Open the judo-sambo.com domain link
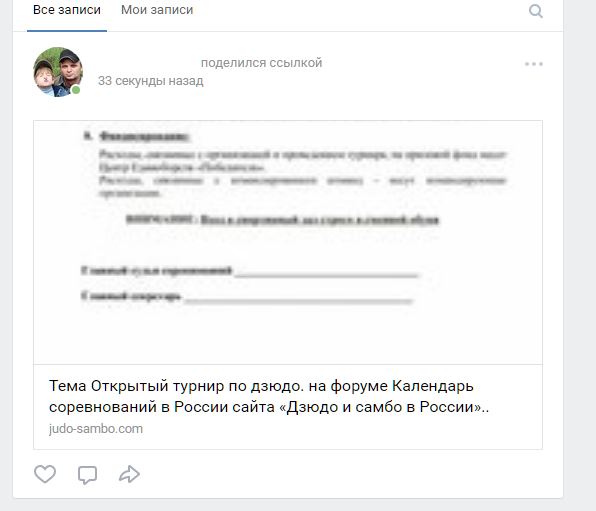Screen dimensions: 596x511 coord(96,429)
